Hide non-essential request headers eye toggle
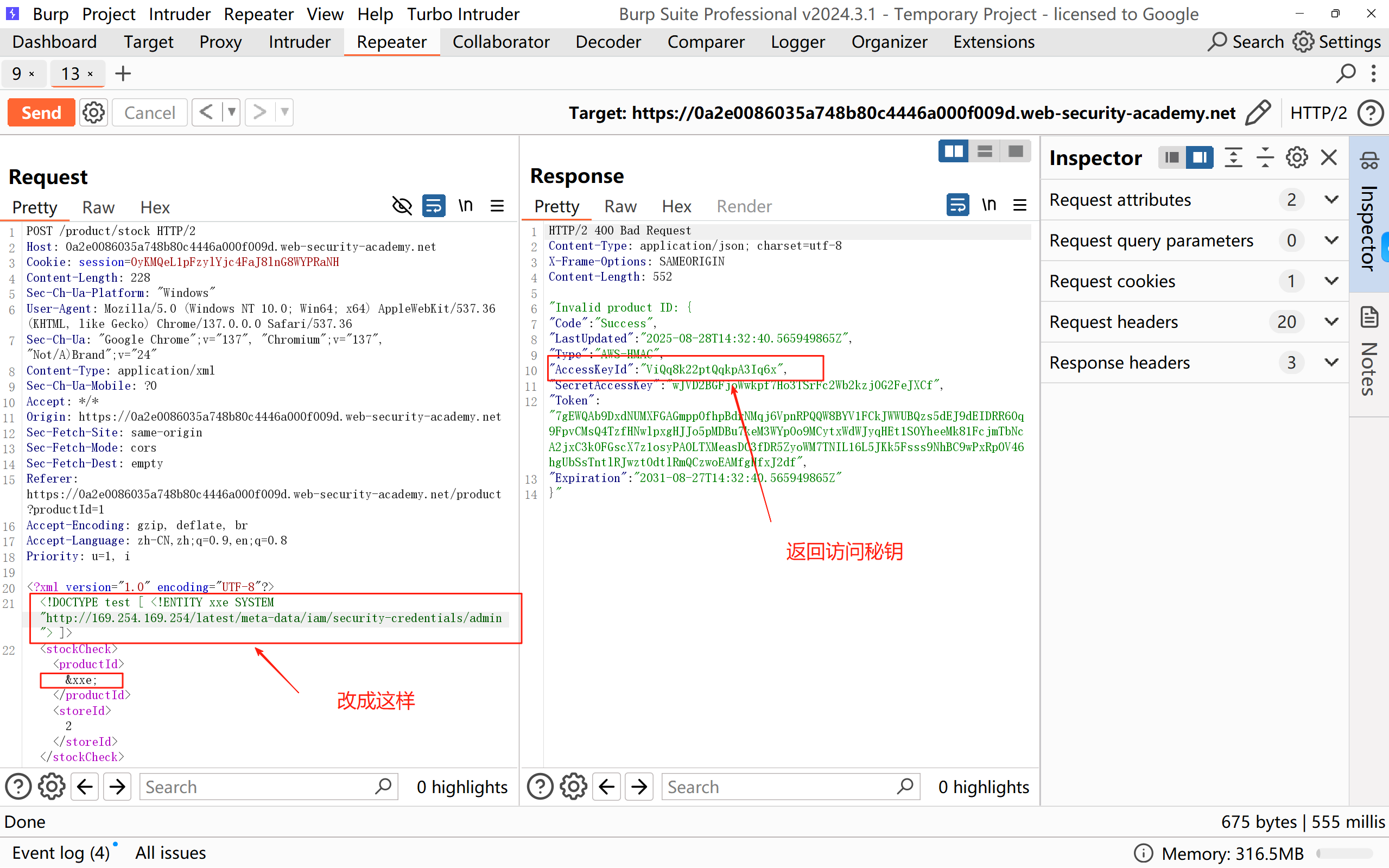The image size is (1389, 868). pyautogui.click(x=402, y=206)
